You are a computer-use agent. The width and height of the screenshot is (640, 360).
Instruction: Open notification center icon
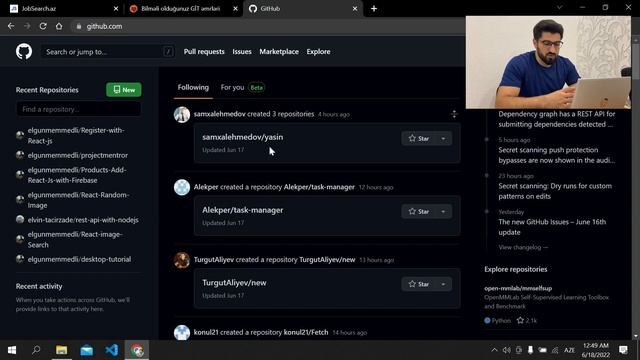point(623,350)
